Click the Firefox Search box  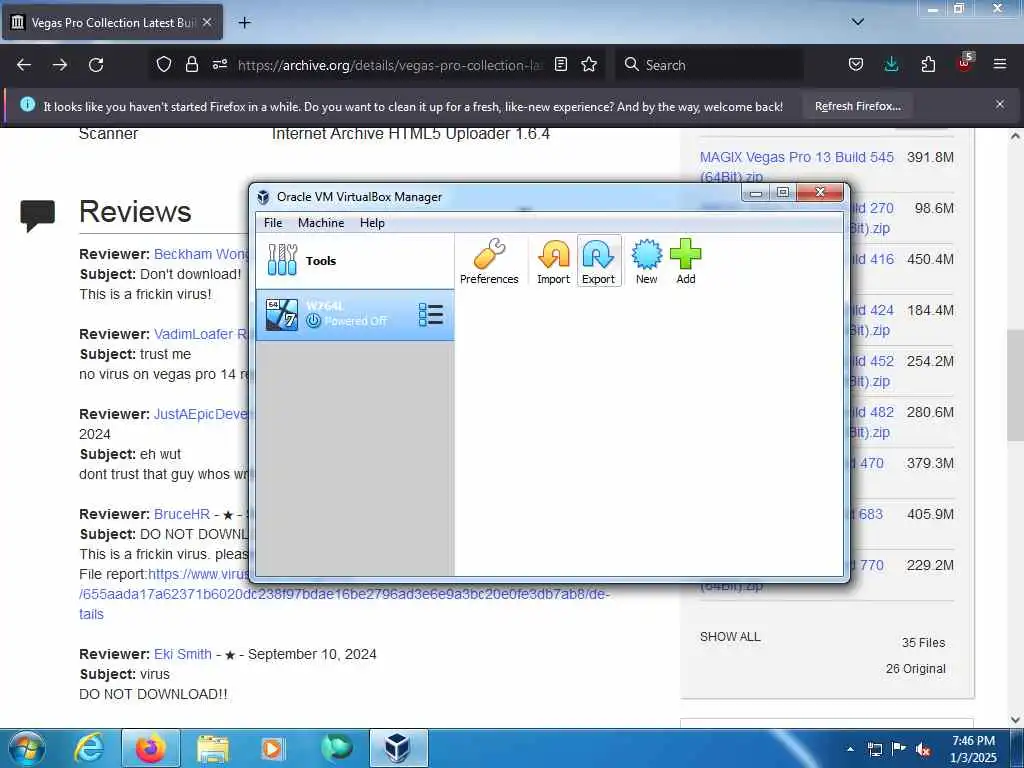709,65
